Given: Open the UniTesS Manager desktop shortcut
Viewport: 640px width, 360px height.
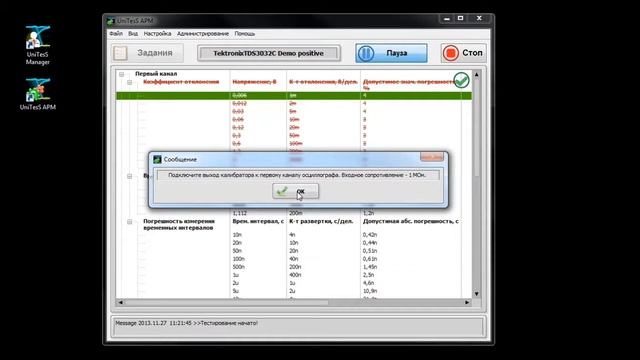Looking at the screenshot, I should pos(38,45).
